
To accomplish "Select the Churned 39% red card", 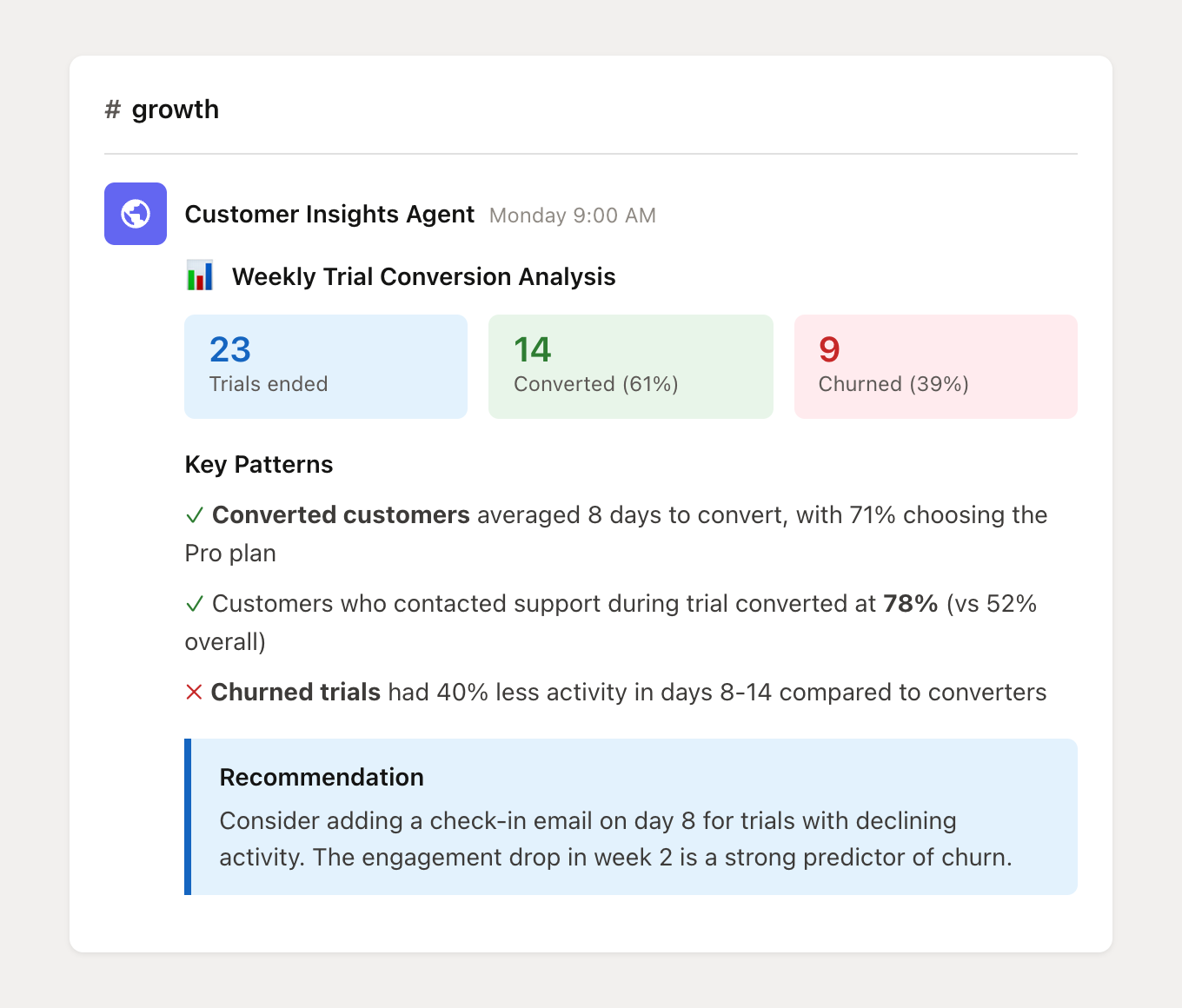I will (x=935, y=366).
